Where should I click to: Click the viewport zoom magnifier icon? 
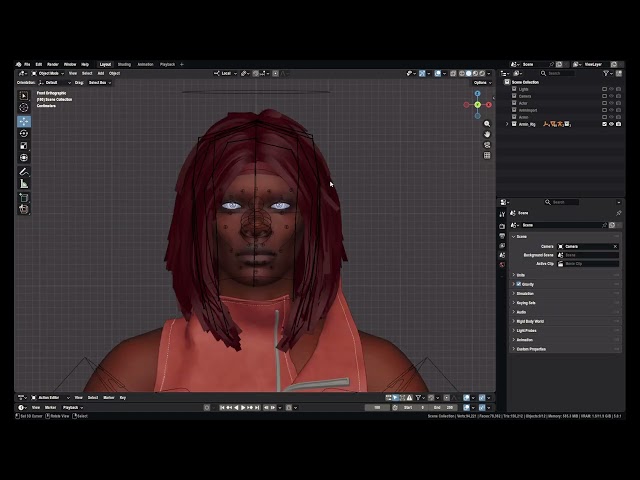[487, 124]
